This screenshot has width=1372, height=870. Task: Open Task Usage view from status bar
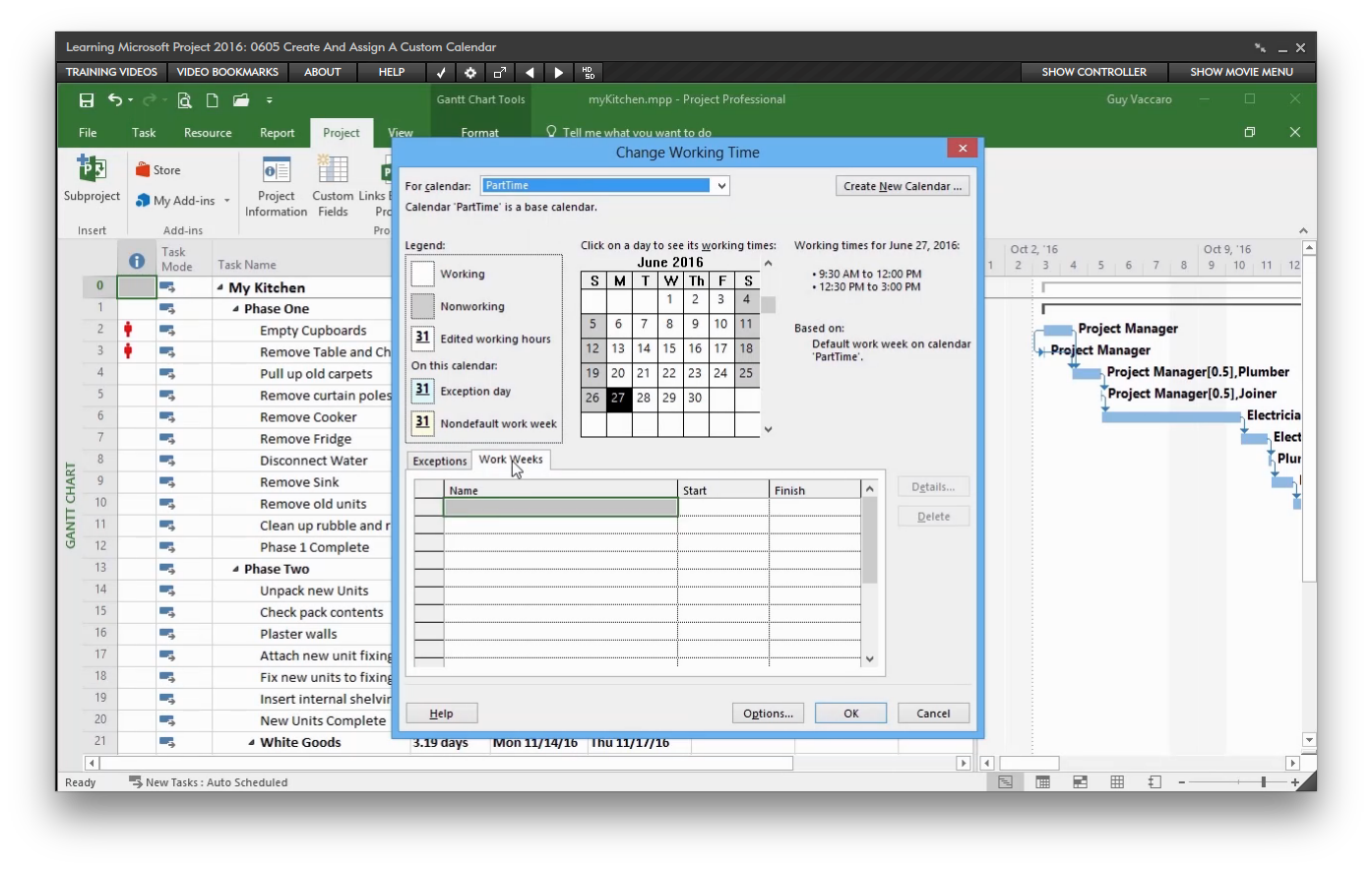click(x=1042, y=781)
